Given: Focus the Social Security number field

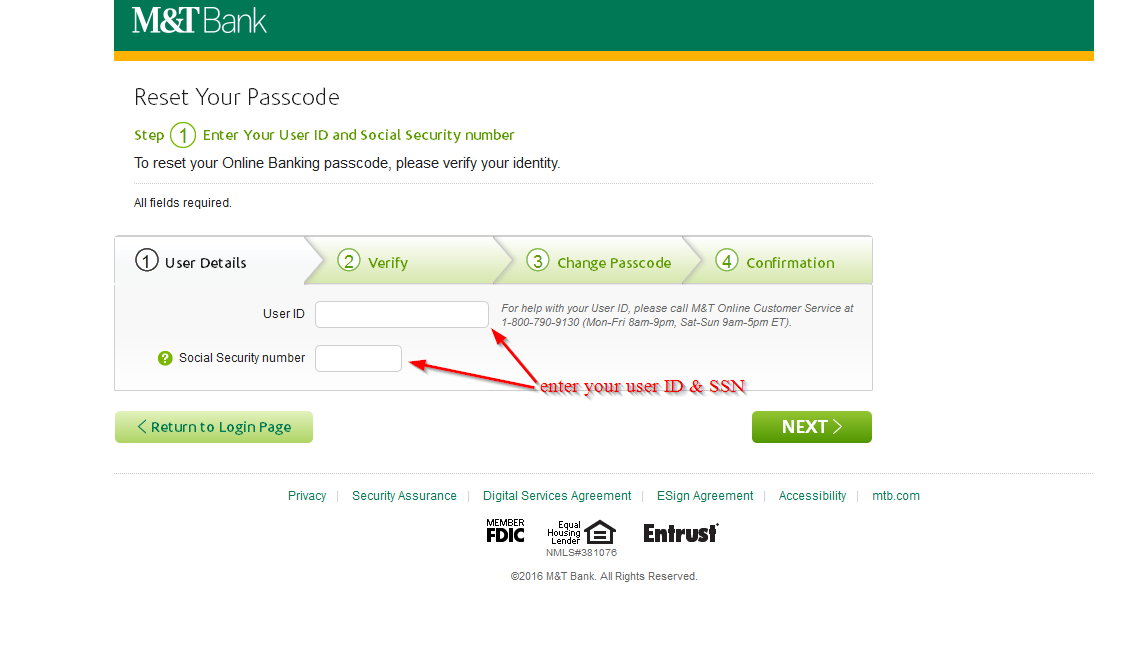Looking at the screenshot, I should (x=358, y=358).
